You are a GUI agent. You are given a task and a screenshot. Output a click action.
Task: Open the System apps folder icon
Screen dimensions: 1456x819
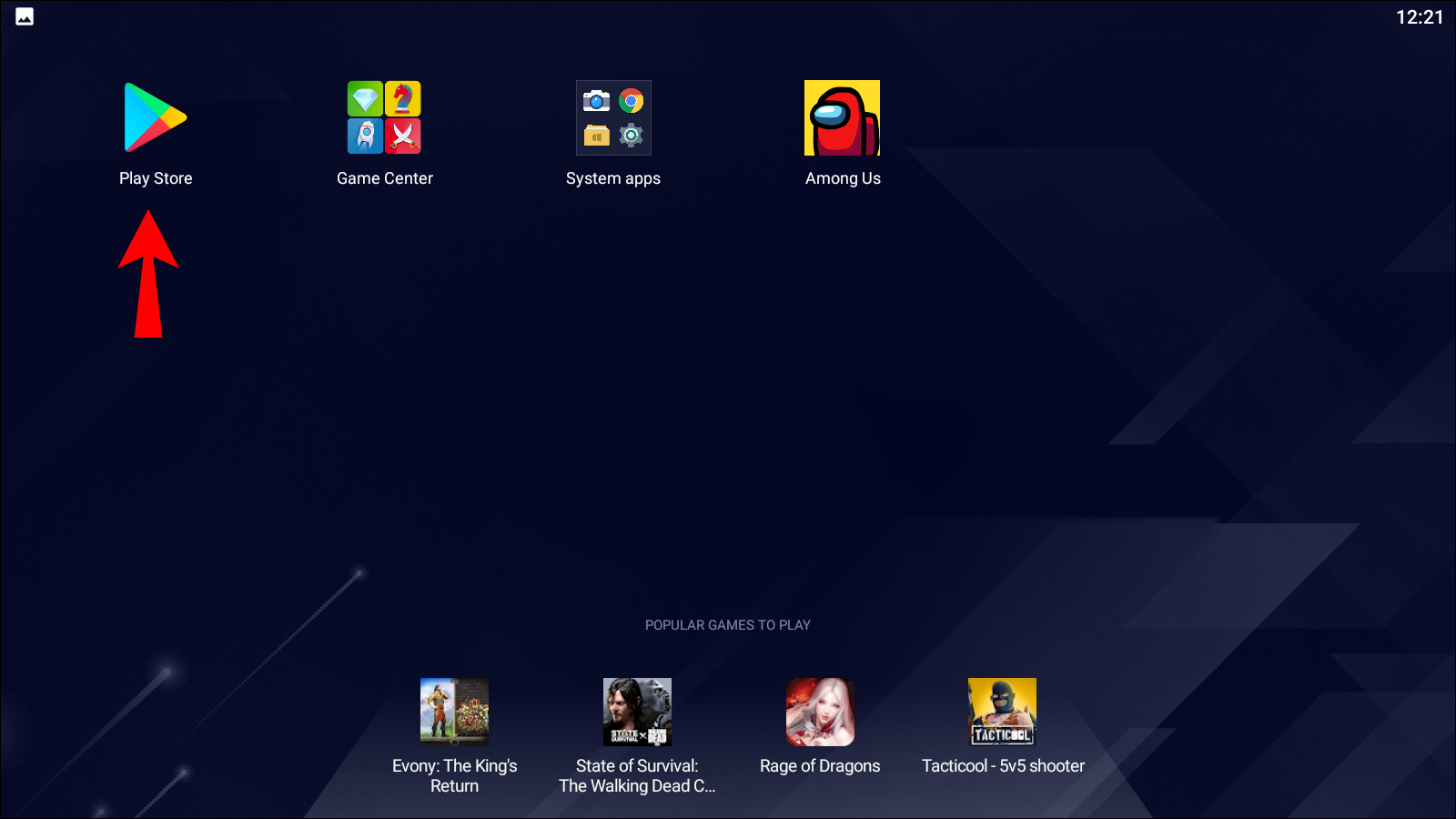pos(613,117)
